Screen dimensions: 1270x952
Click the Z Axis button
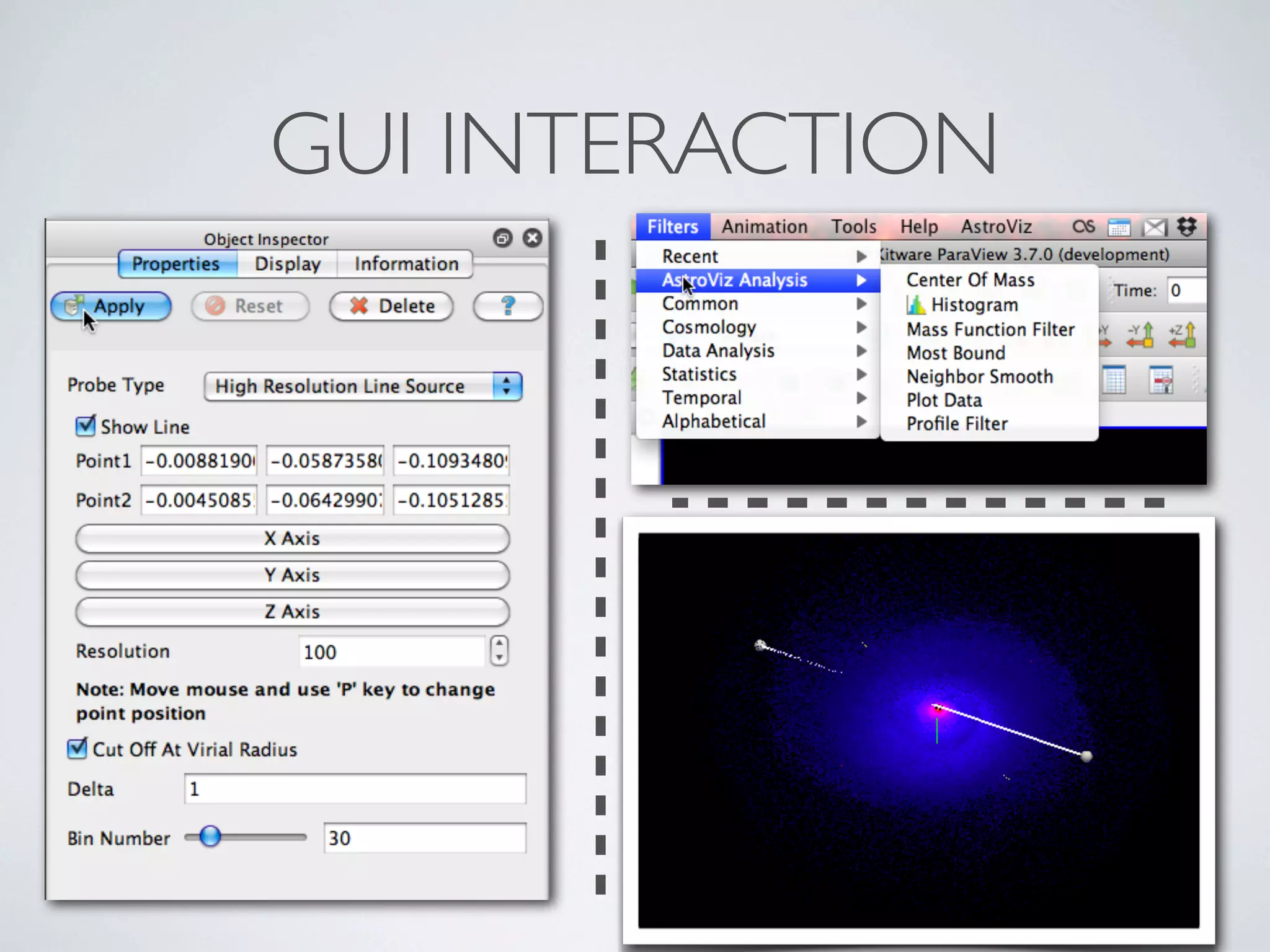click(292, 611)
